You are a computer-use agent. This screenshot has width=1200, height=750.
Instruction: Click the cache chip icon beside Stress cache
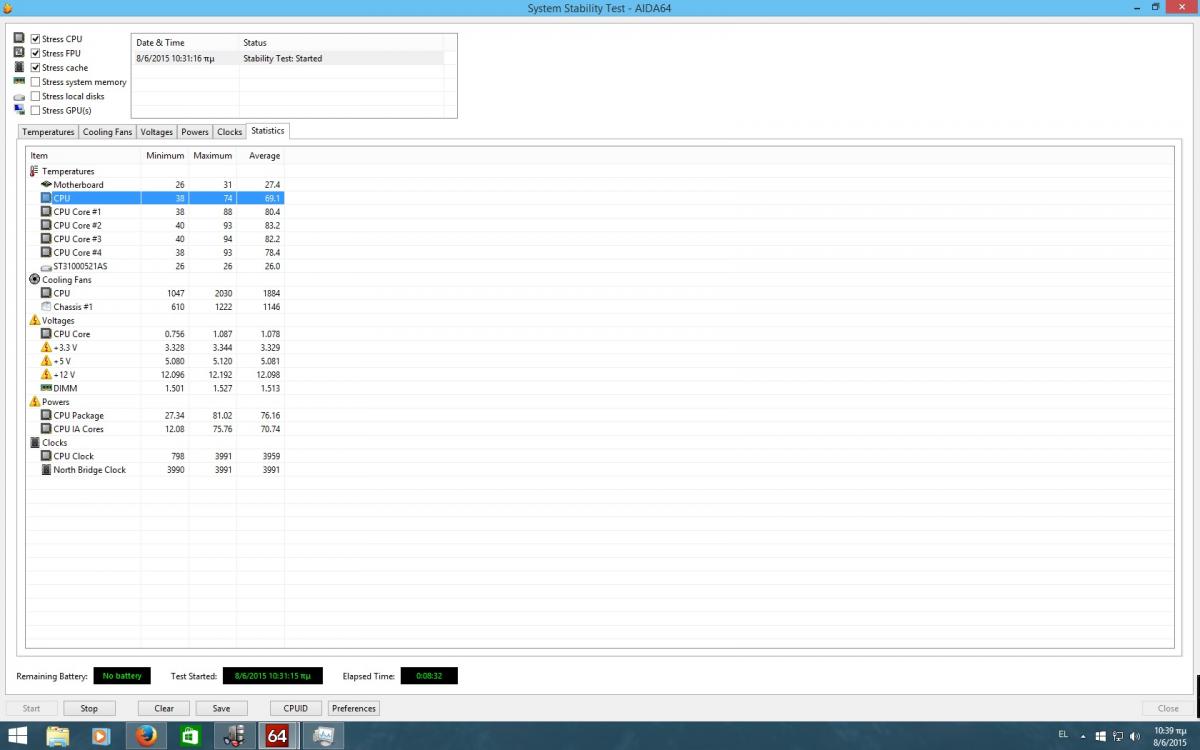point(19,67)
